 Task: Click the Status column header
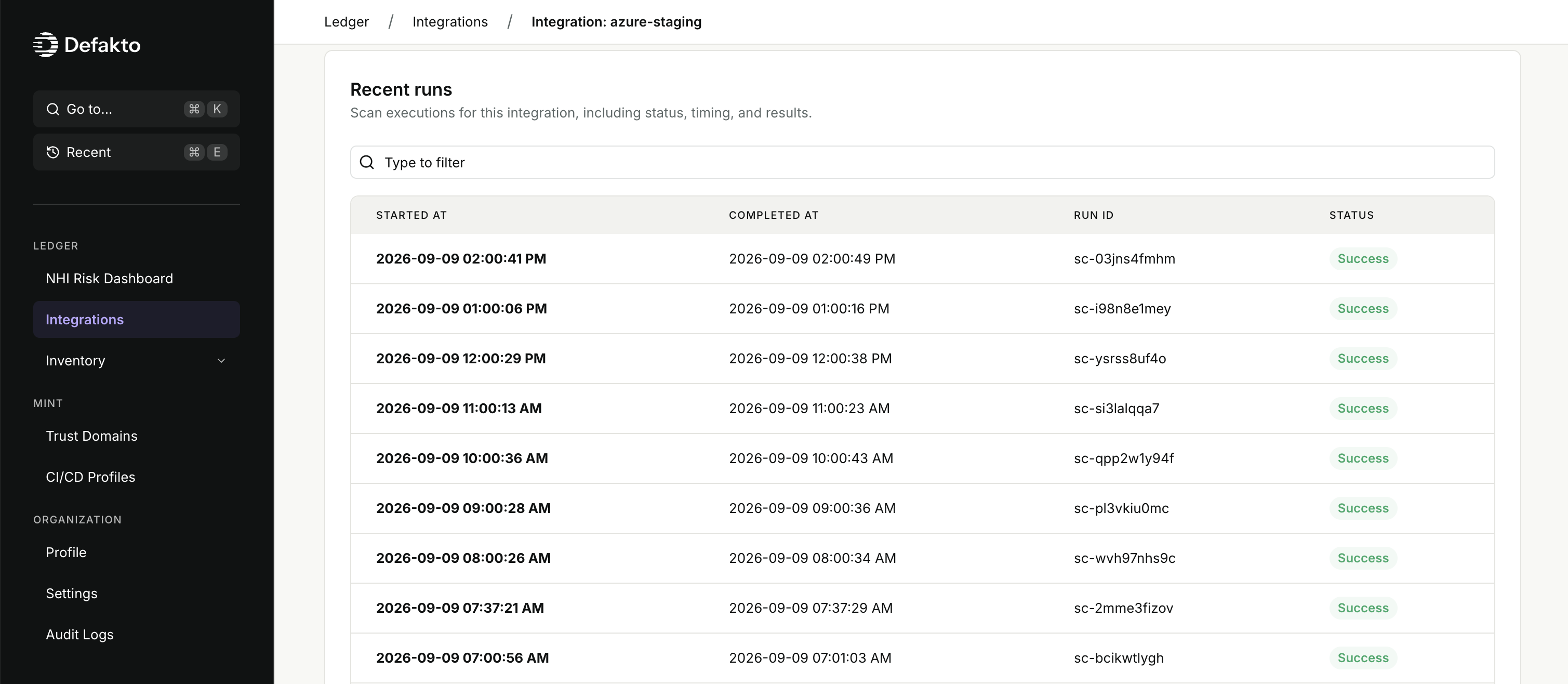click(1351, 215)
